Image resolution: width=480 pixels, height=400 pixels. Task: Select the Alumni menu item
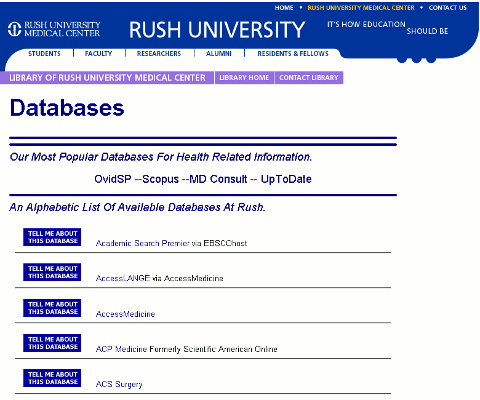pyautogui.click(x=219, y=54)
